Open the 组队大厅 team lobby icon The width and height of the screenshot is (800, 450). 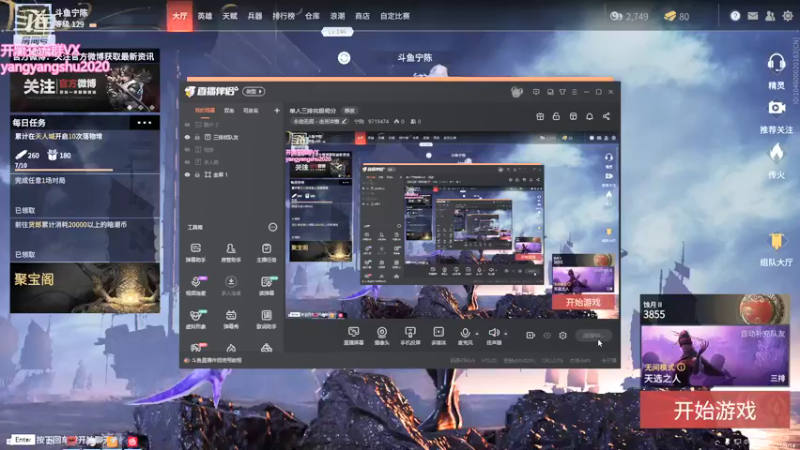pos(776,241)
